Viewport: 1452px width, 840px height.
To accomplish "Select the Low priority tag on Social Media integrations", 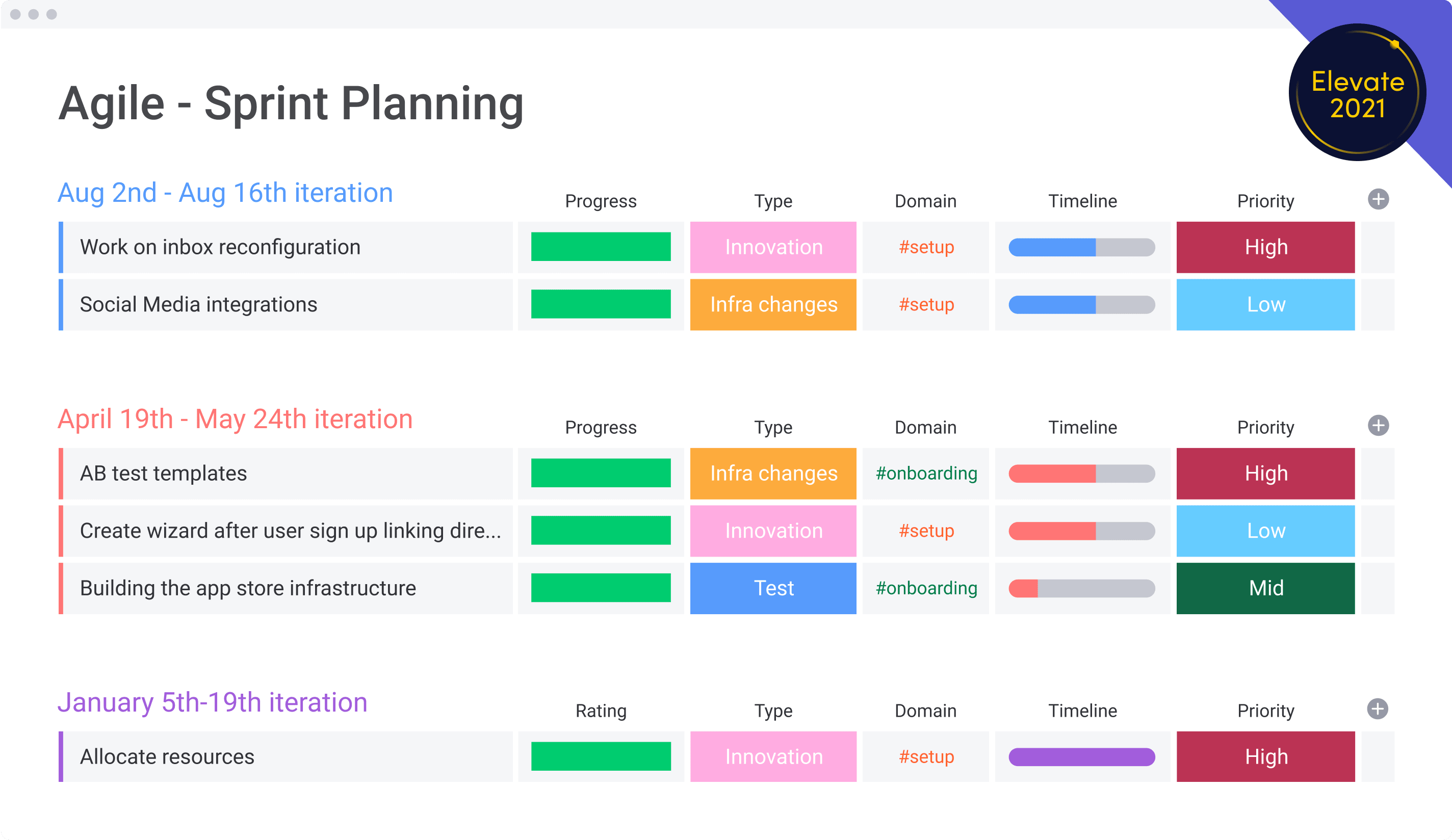I will pyautogui.click(x=1264, y=305).
